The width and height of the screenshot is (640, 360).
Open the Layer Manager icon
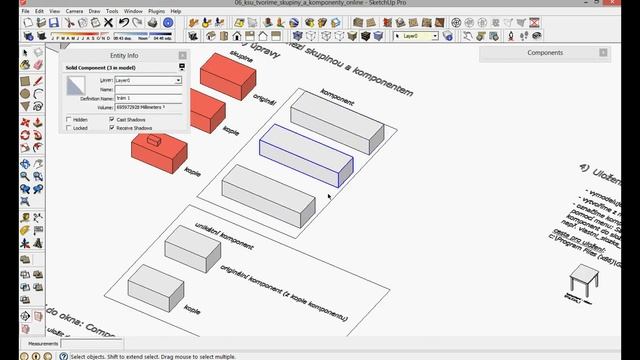coord(448,36)
